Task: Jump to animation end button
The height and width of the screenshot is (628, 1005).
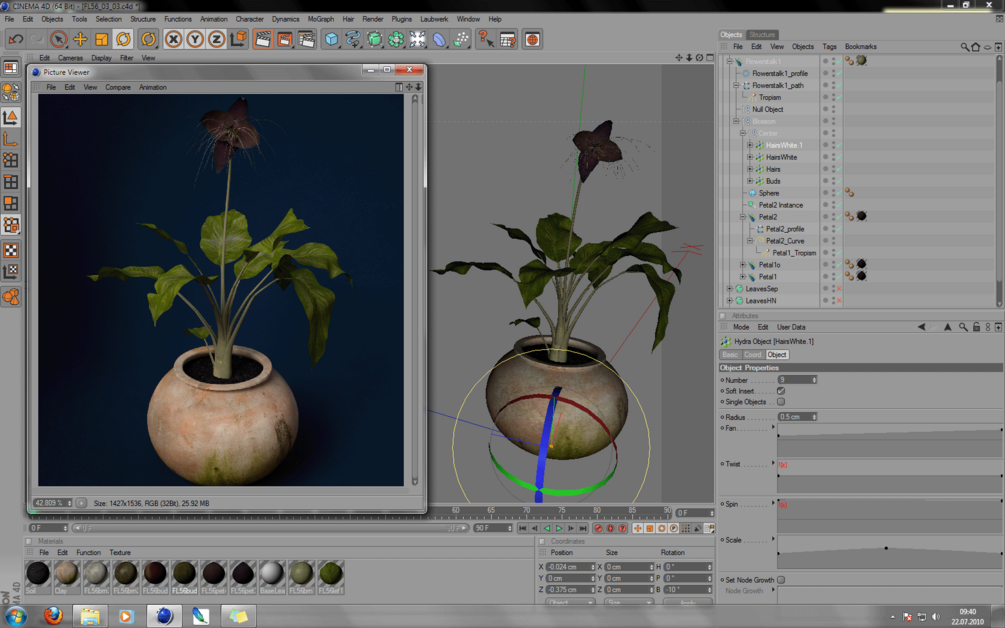Action: pos(583,528)
